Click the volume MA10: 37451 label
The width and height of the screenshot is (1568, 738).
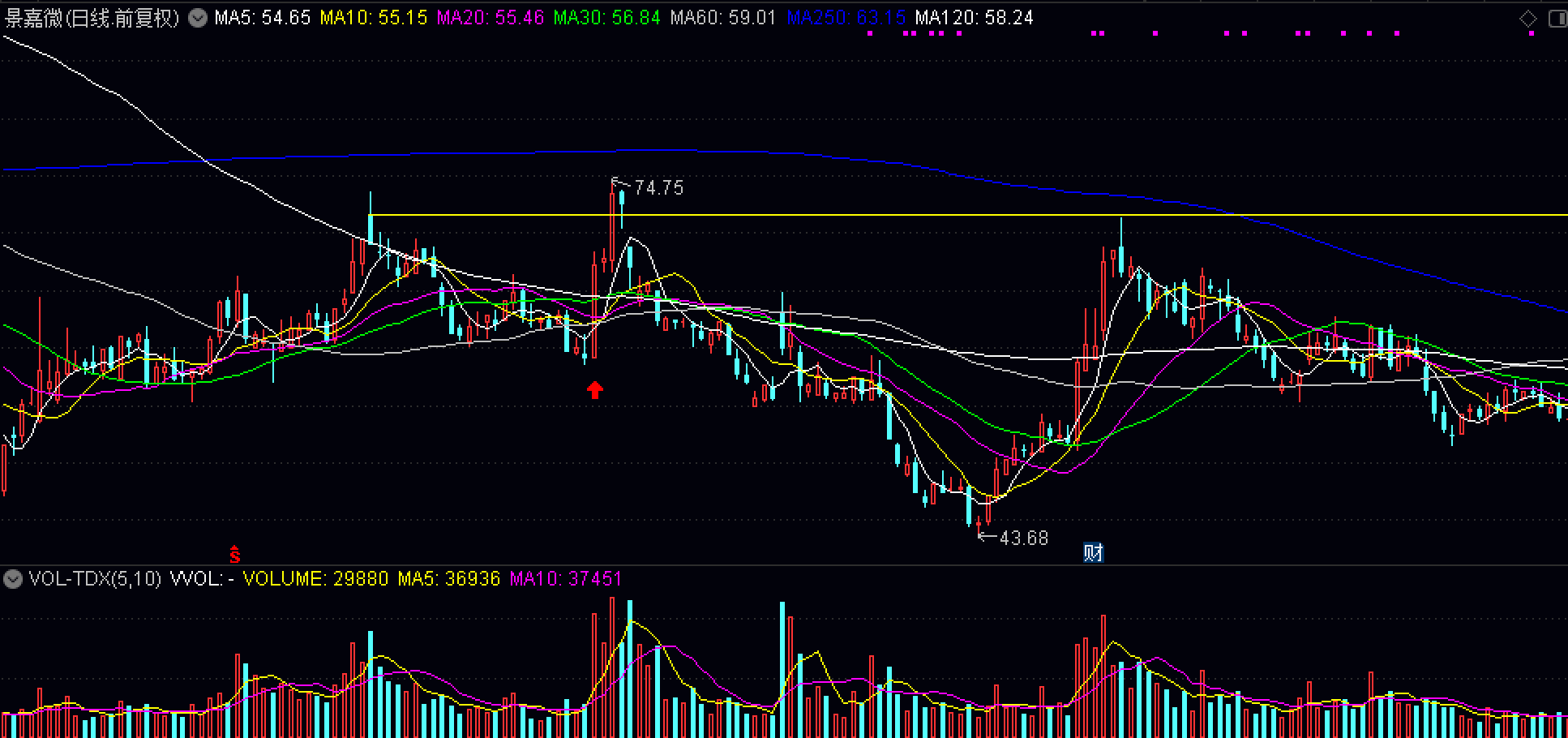coord(565,579)
